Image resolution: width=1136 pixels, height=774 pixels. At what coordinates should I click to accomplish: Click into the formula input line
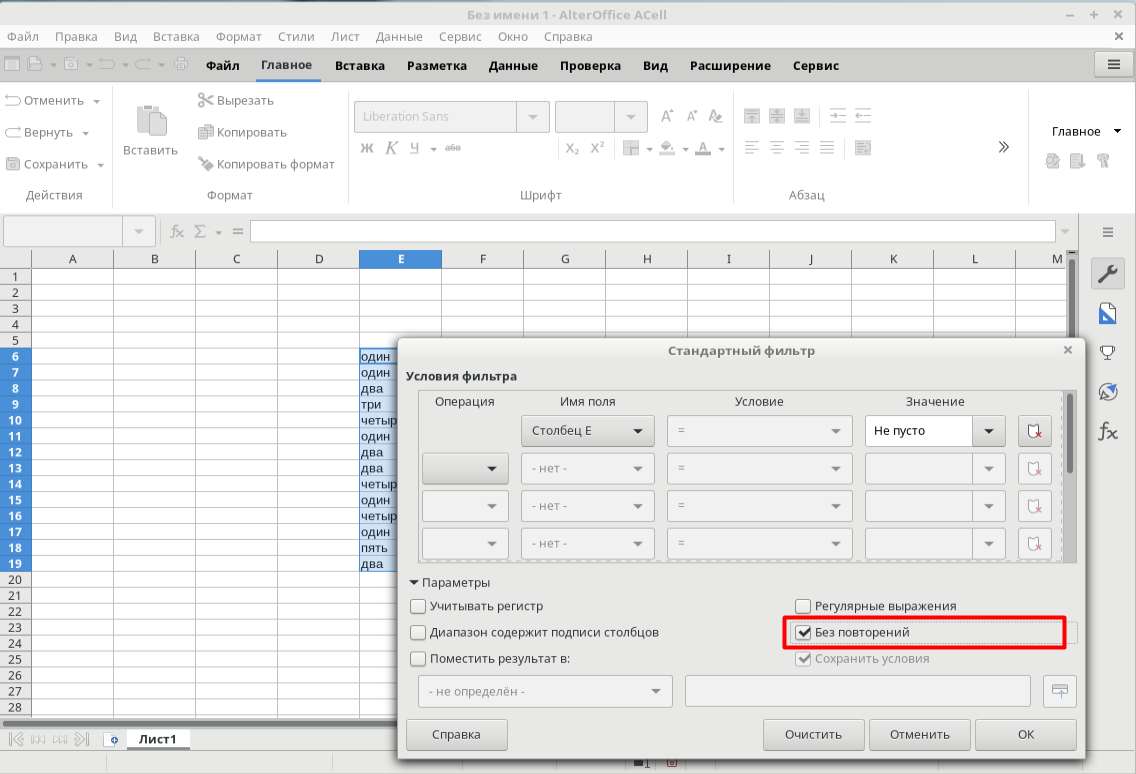coord(652,231)
